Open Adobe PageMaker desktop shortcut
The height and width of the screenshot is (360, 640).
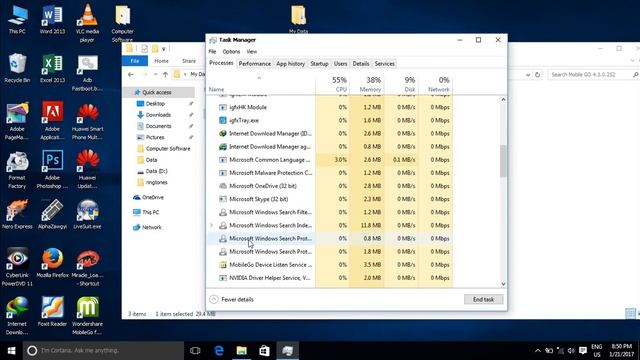(x=17, y=121)
